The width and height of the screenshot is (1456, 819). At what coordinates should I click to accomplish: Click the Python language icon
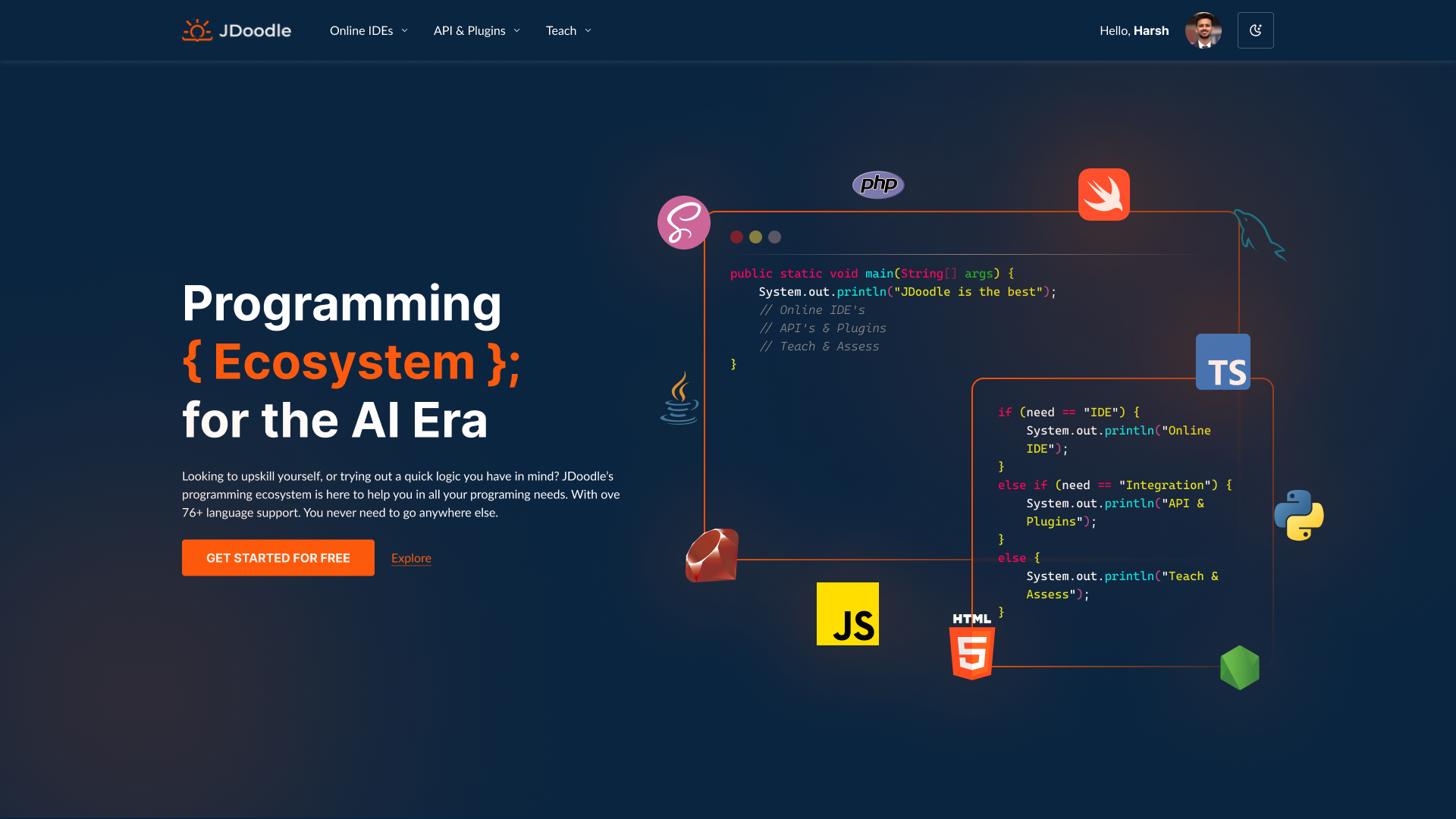[x=1300, y=516]
